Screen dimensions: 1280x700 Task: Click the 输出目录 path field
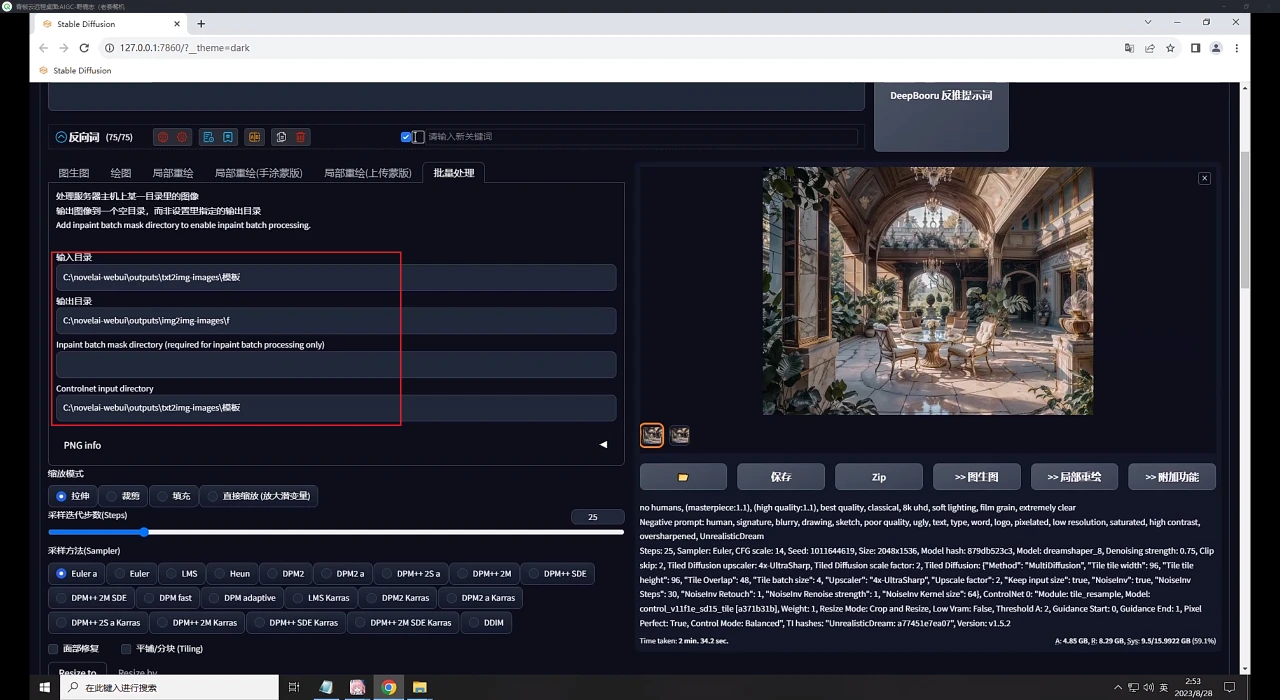(x=336, y=321)
